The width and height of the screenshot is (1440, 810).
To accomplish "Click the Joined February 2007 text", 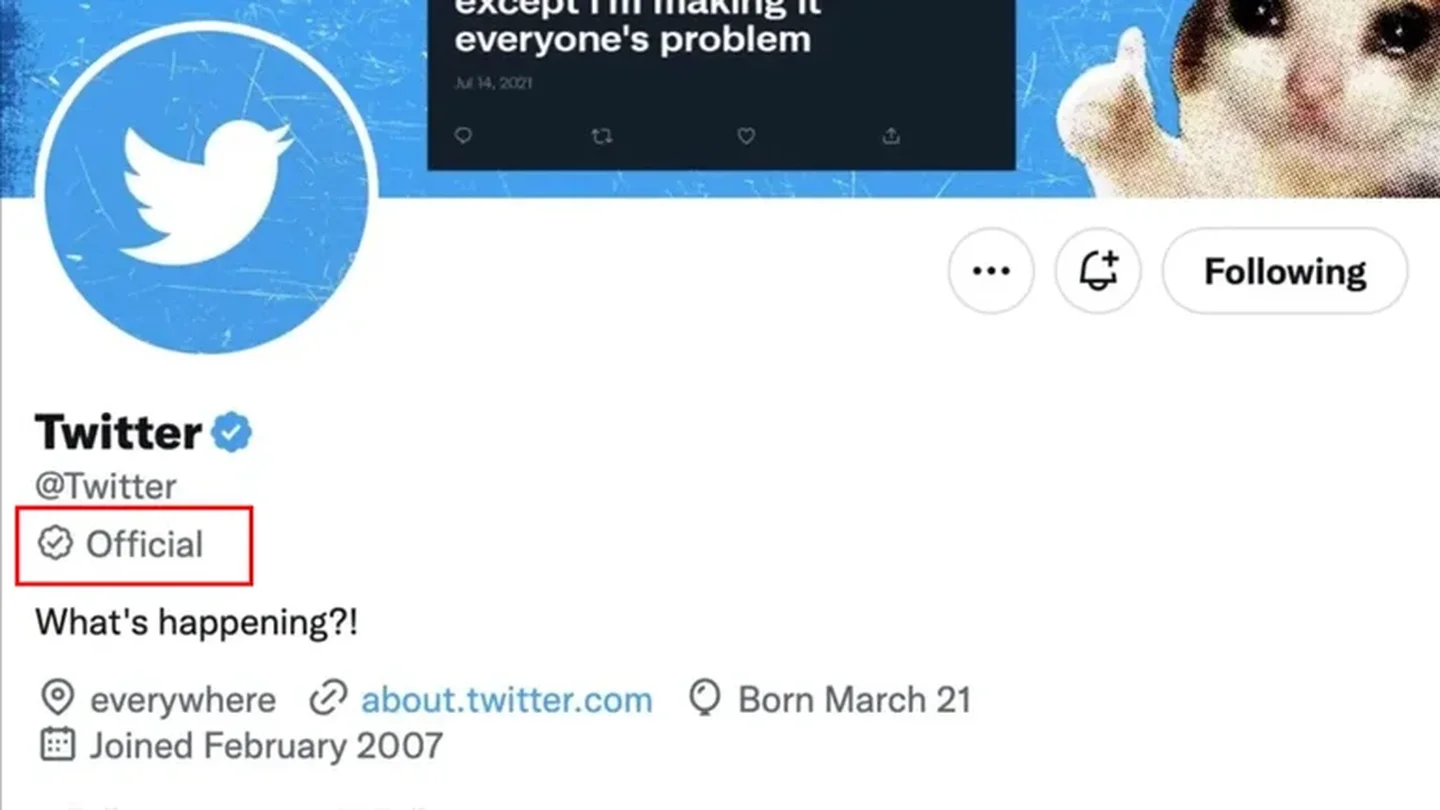I will [x=266, y=746].
